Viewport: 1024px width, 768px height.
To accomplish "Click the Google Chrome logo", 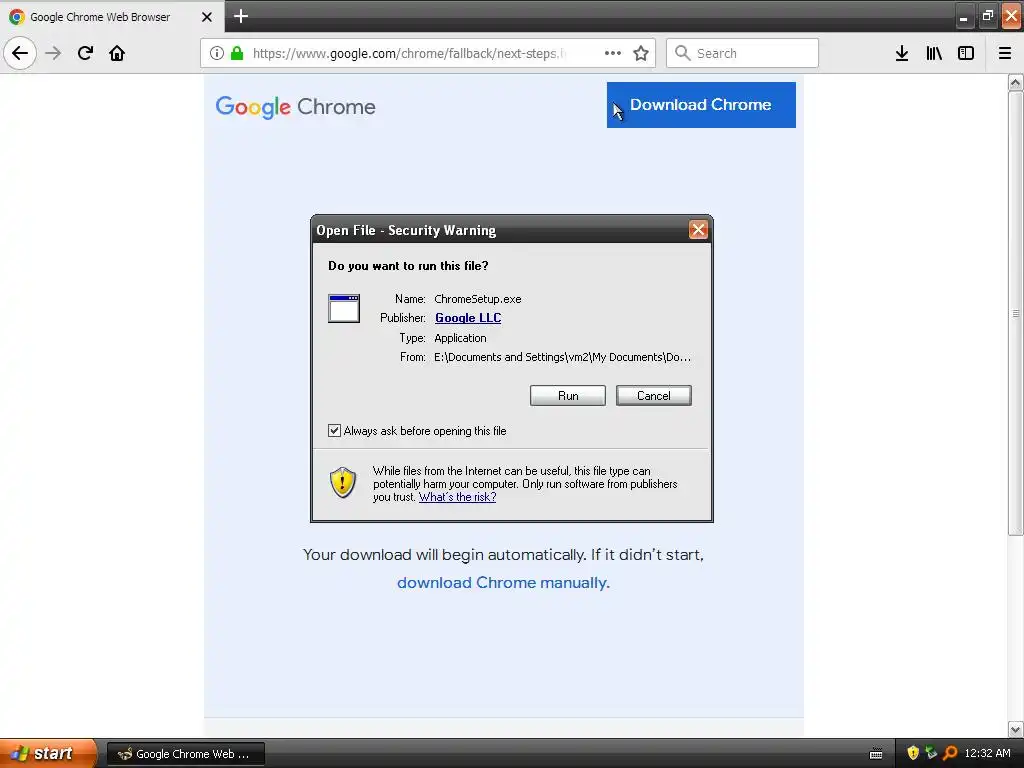I will [x=295, y=106].
